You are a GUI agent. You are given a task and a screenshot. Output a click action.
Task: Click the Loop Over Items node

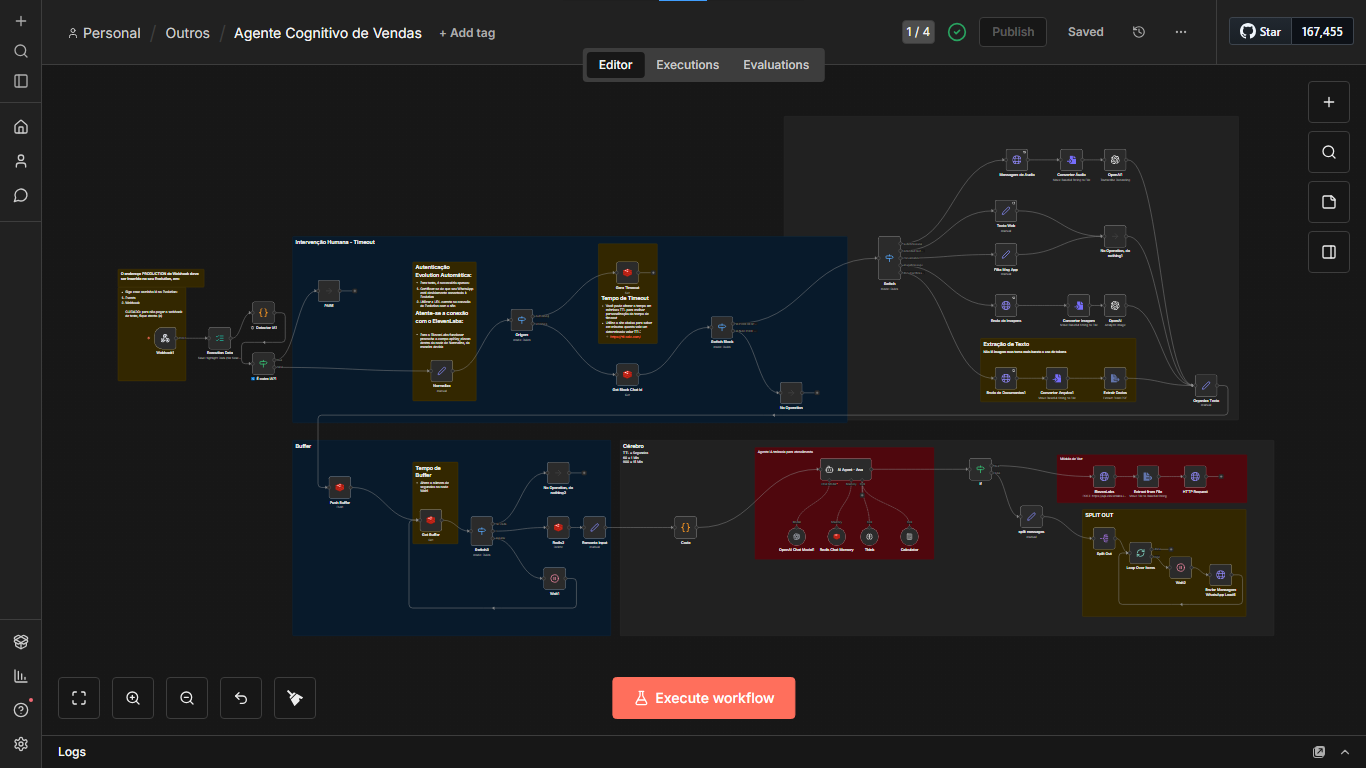pos(1140,552)
